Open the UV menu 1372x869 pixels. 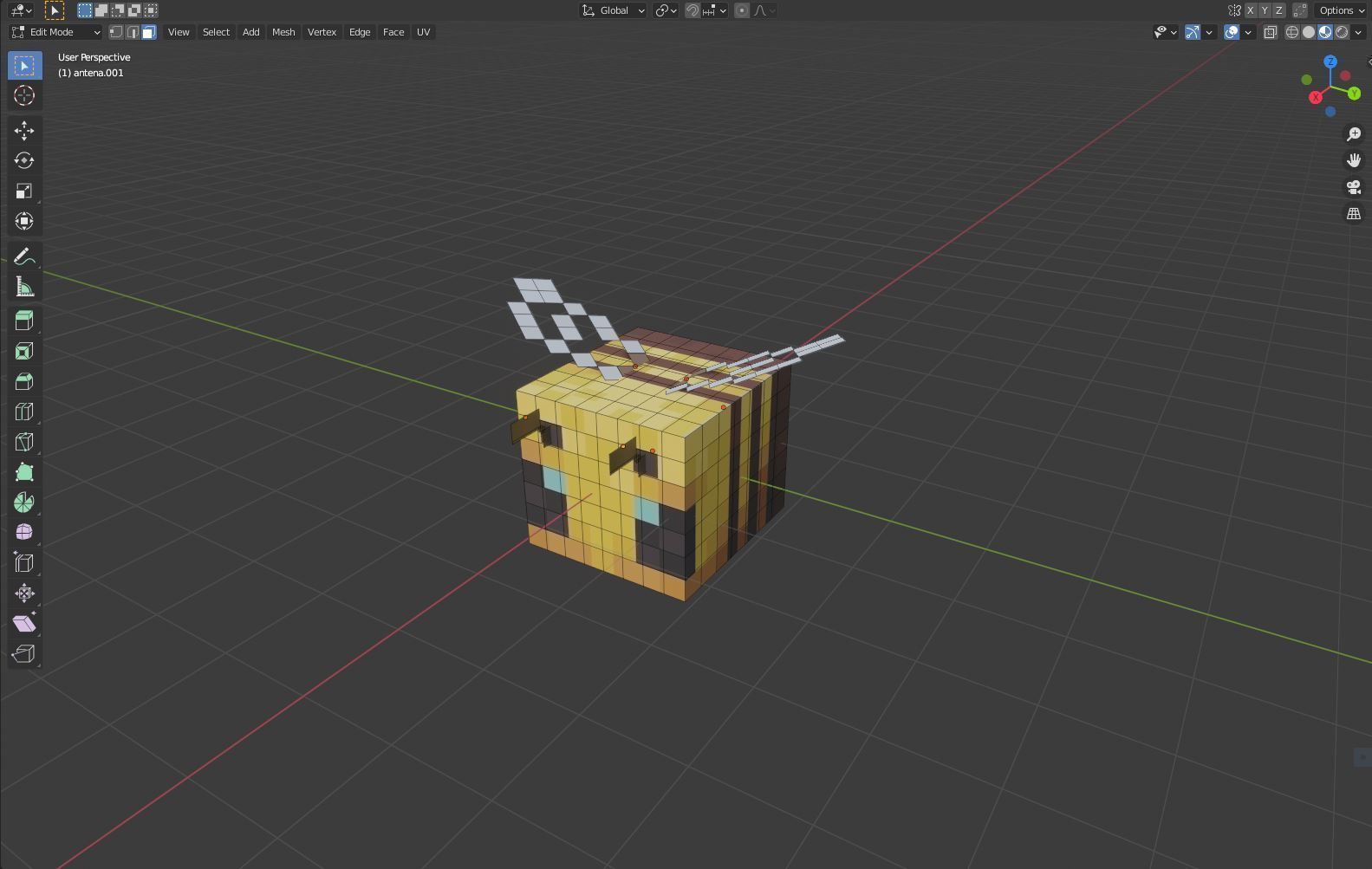[x=423, y=32]
